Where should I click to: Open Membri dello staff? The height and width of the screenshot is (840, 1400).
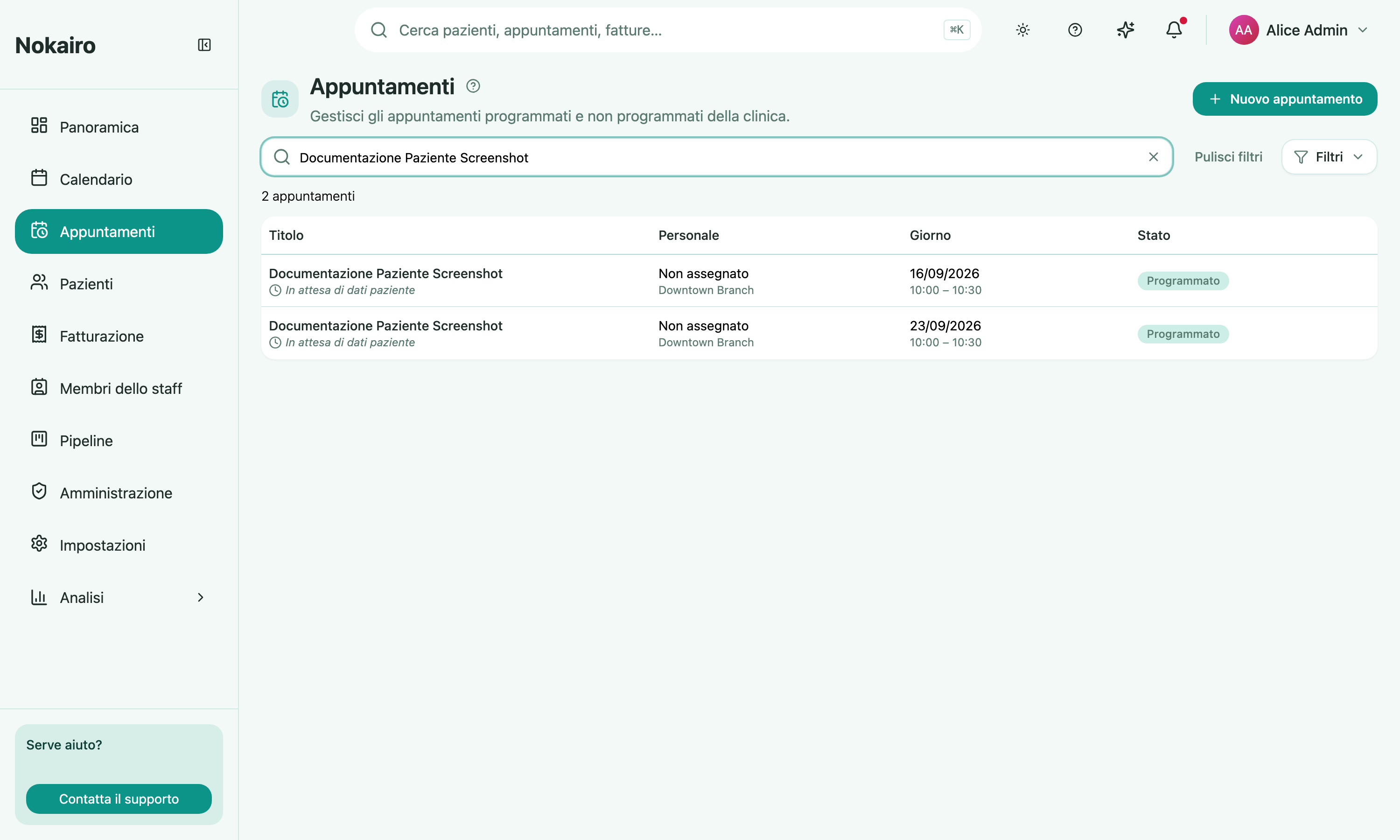119,388
